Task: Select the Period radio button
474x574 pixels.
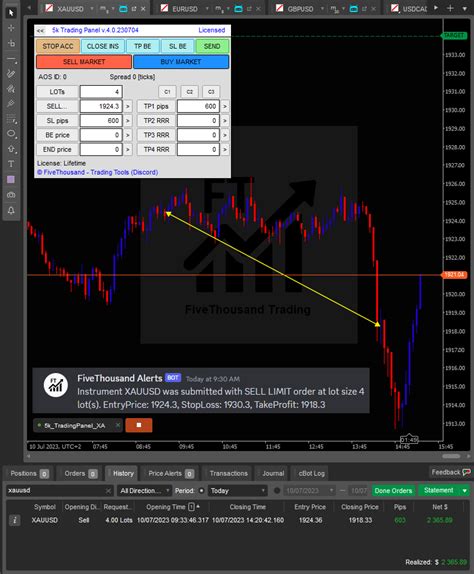Action: [x=201, y=491]
